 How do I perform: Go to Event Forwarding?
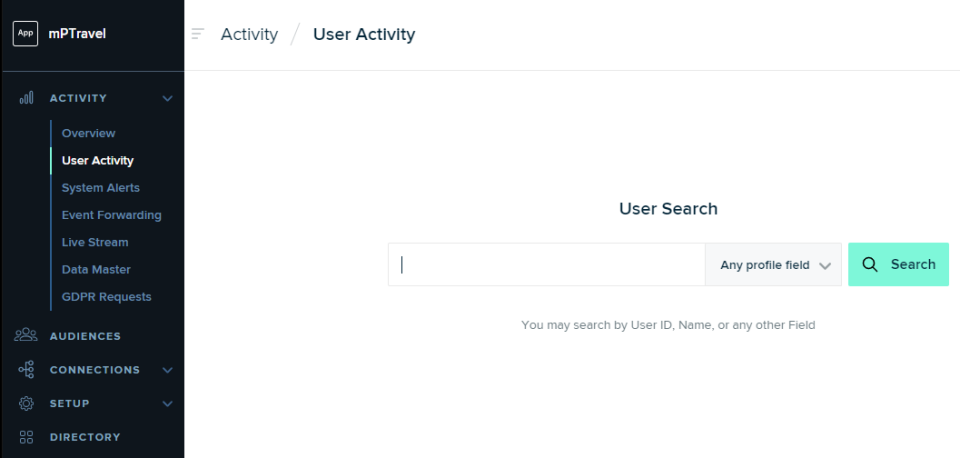point(111,215)
